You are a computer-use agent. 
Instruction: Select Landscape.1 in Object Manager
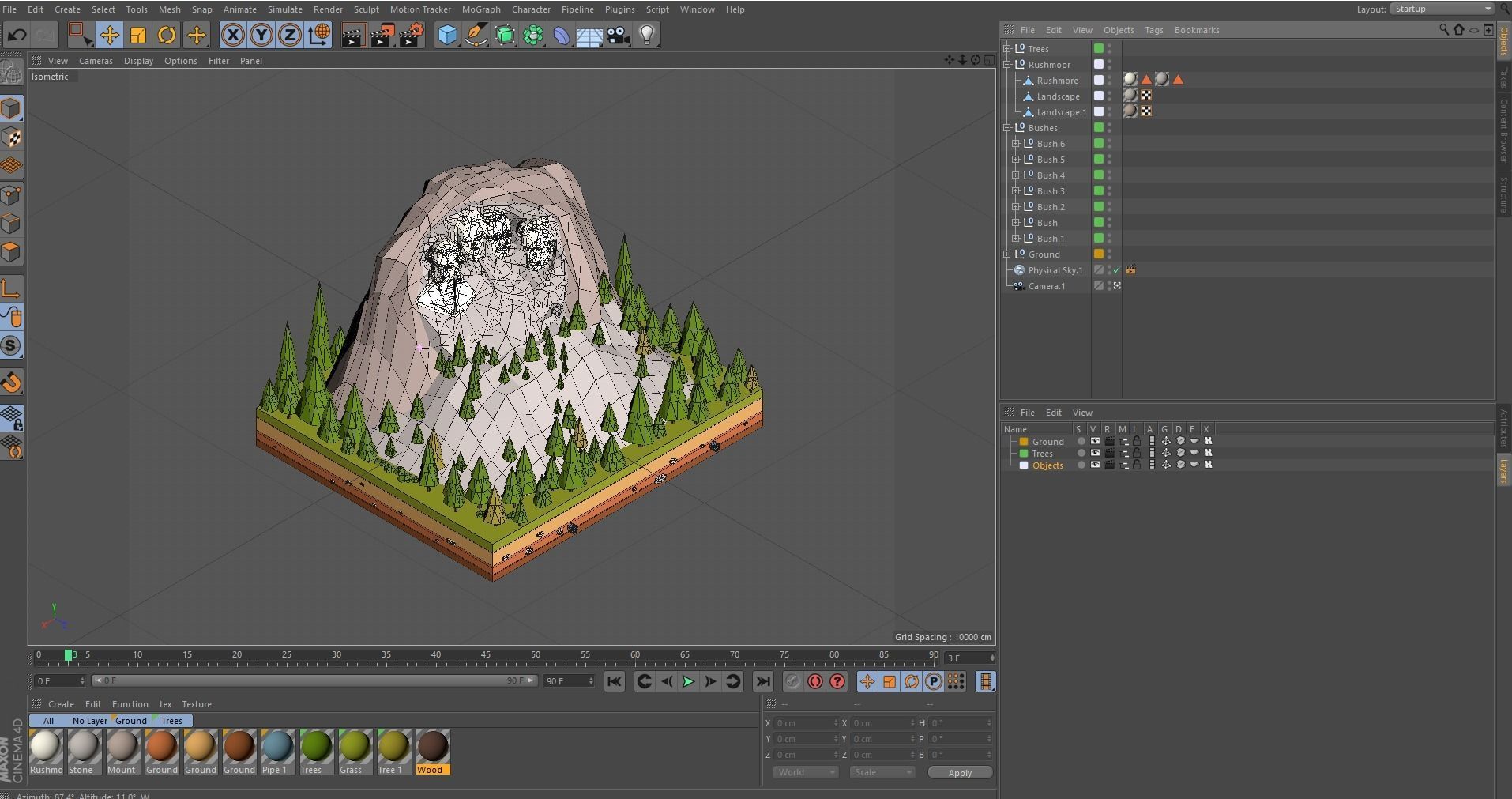[x=1061, y=112]
